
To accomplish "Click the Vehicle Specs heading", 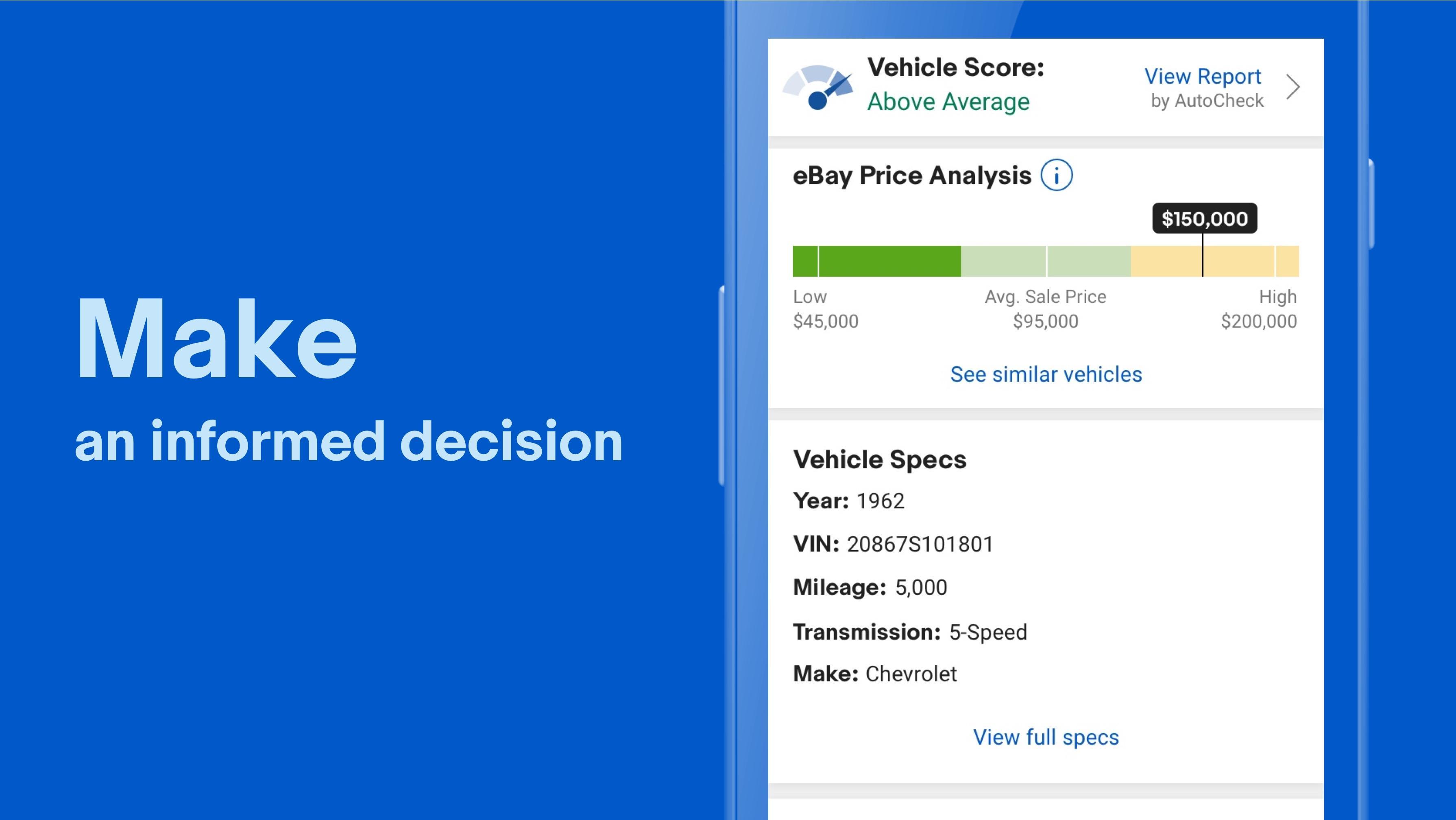I will coord(879,459).
